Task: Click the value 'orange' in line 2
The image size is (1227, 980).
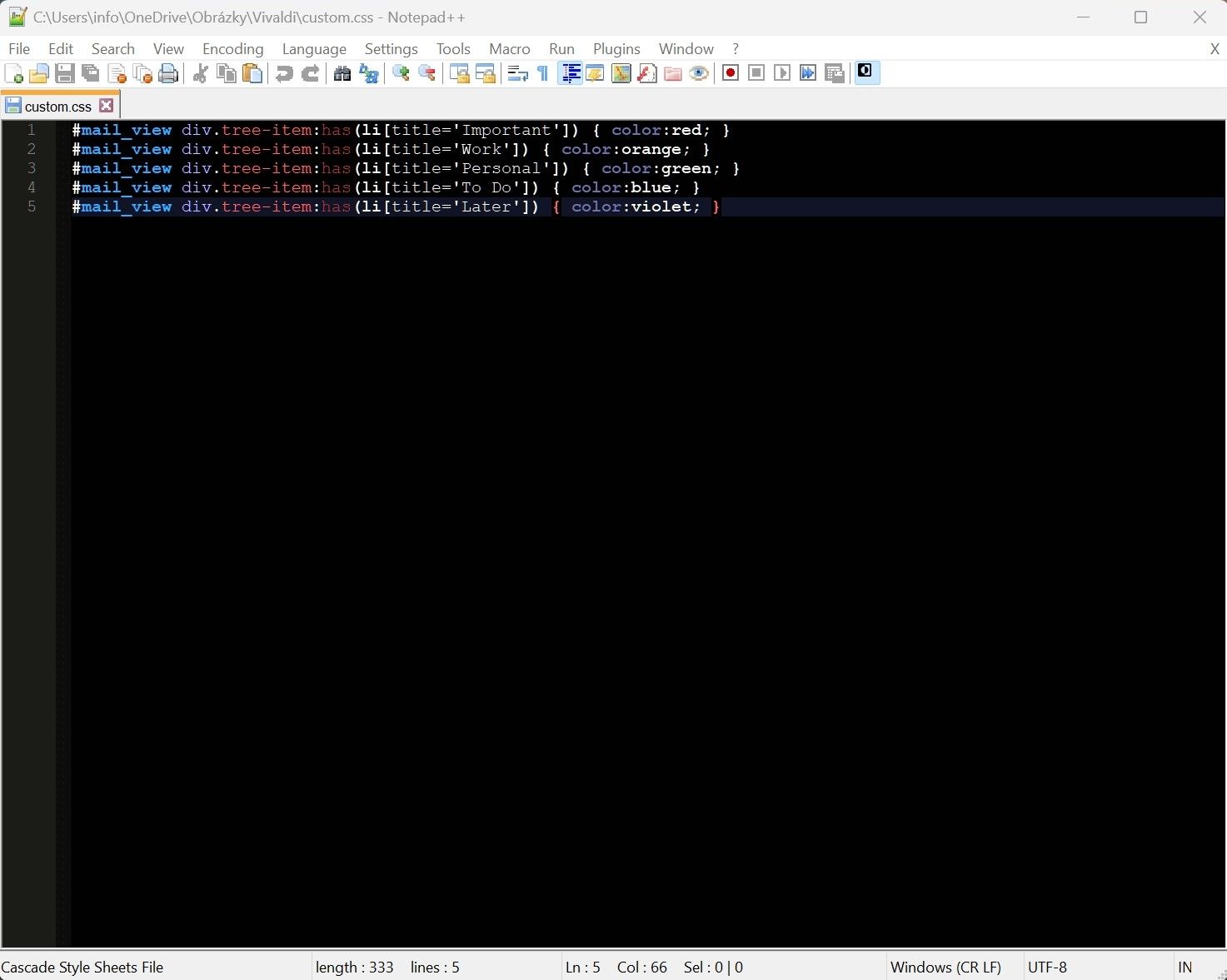Action: [x=651, y=150]
